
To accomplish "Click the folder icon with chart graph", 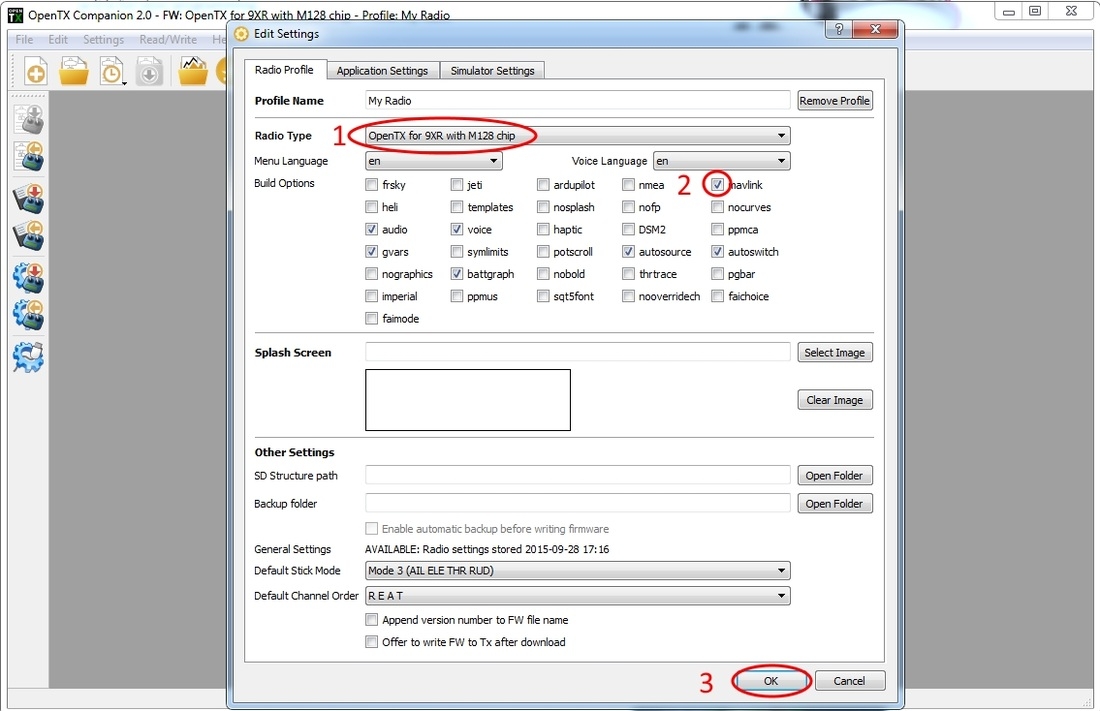I will tap(192, 71).
